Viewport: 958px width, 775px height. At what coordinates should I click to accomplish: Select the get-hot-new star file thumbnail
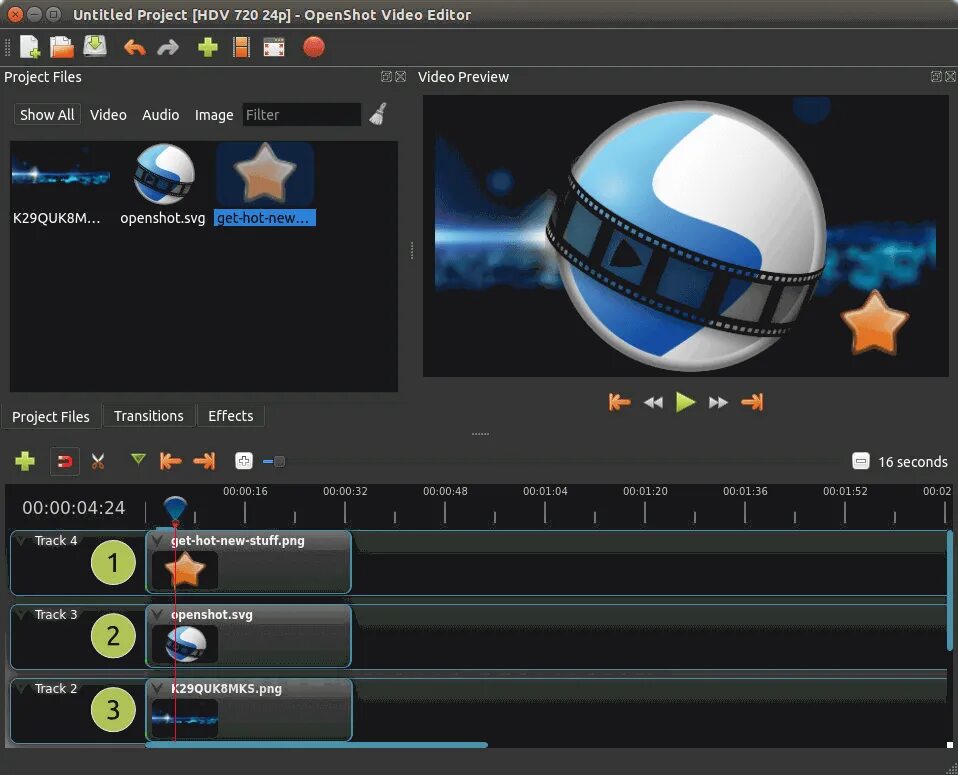(x=265, y=174)
